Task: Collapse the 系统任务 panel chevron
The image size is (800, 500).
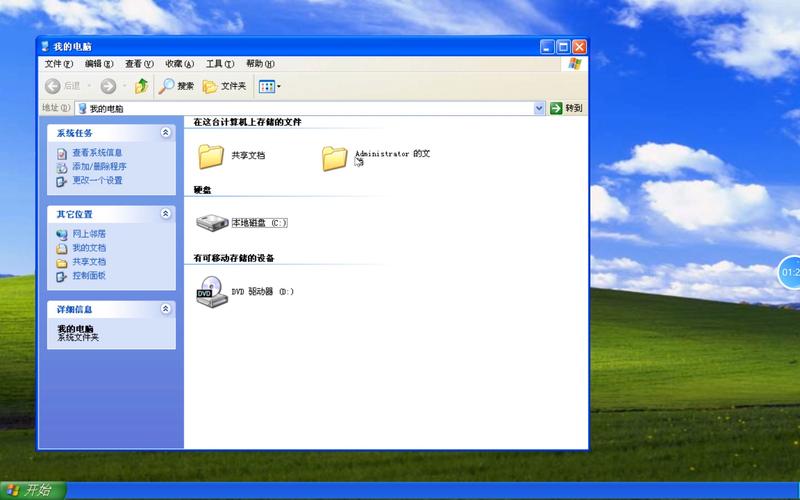Action: (x=165, y=132)
